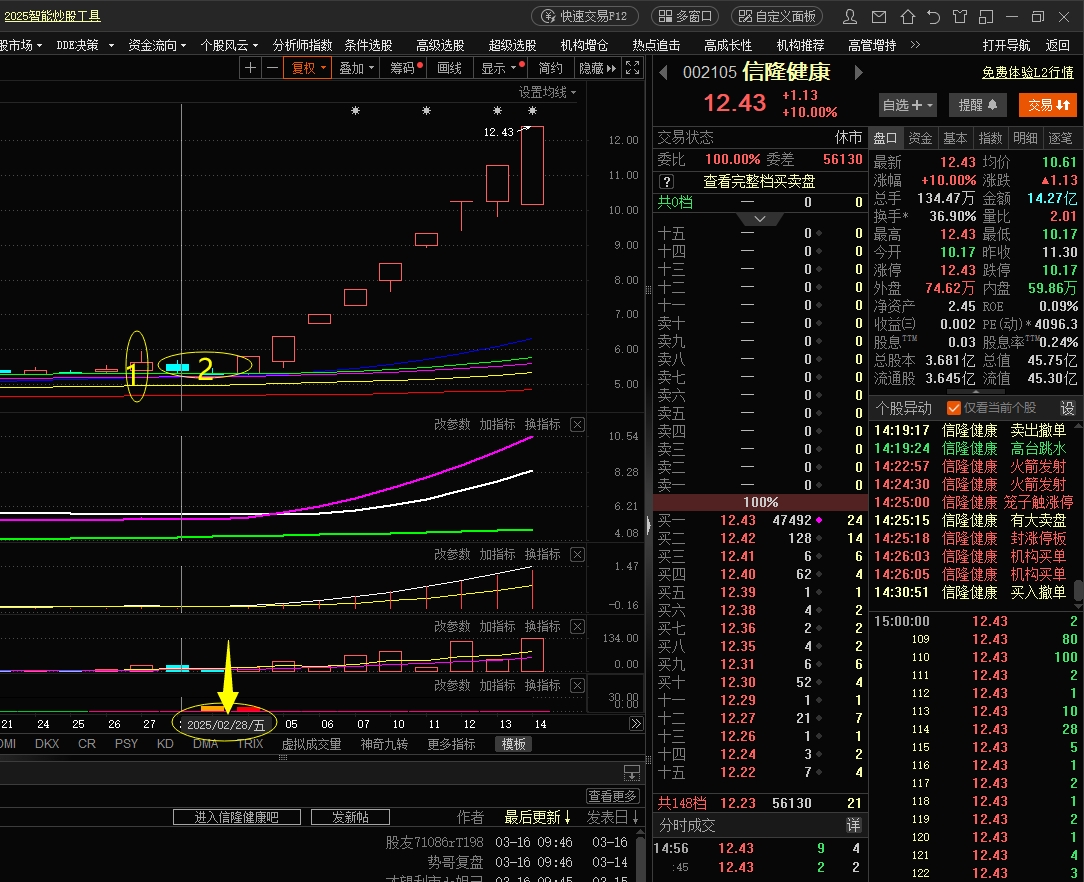Open 资金流向 menu dropdown

(157, 45)
